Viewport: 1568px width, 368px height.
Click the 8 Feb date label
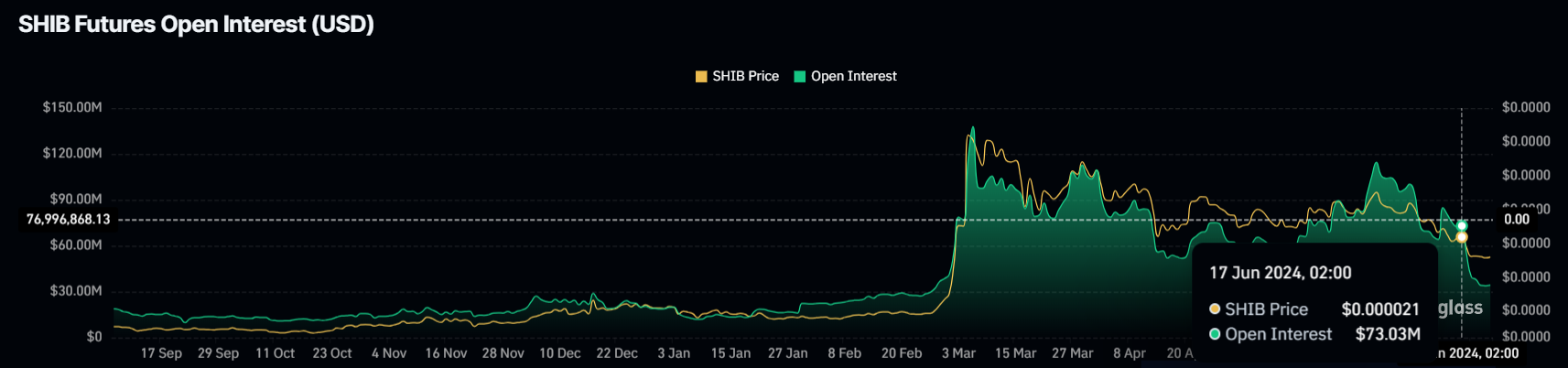(x=844, y=353)
